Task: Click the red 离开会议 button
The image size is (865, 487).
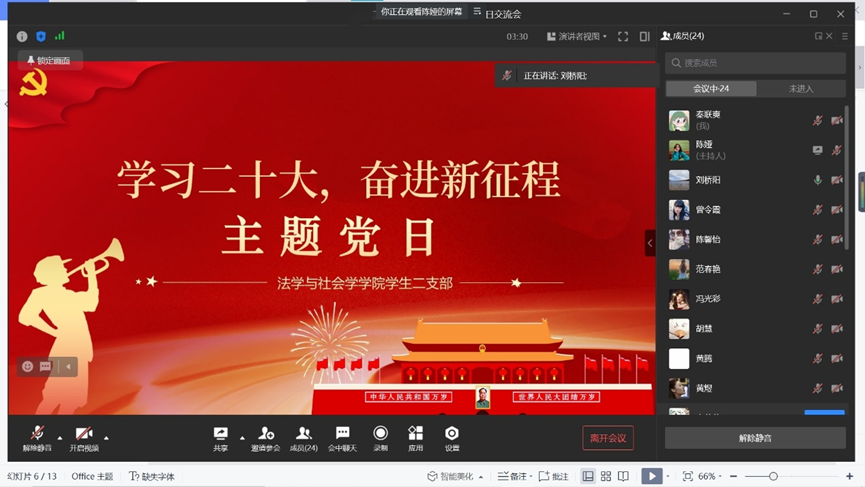Action: click(x=608, y=438)
